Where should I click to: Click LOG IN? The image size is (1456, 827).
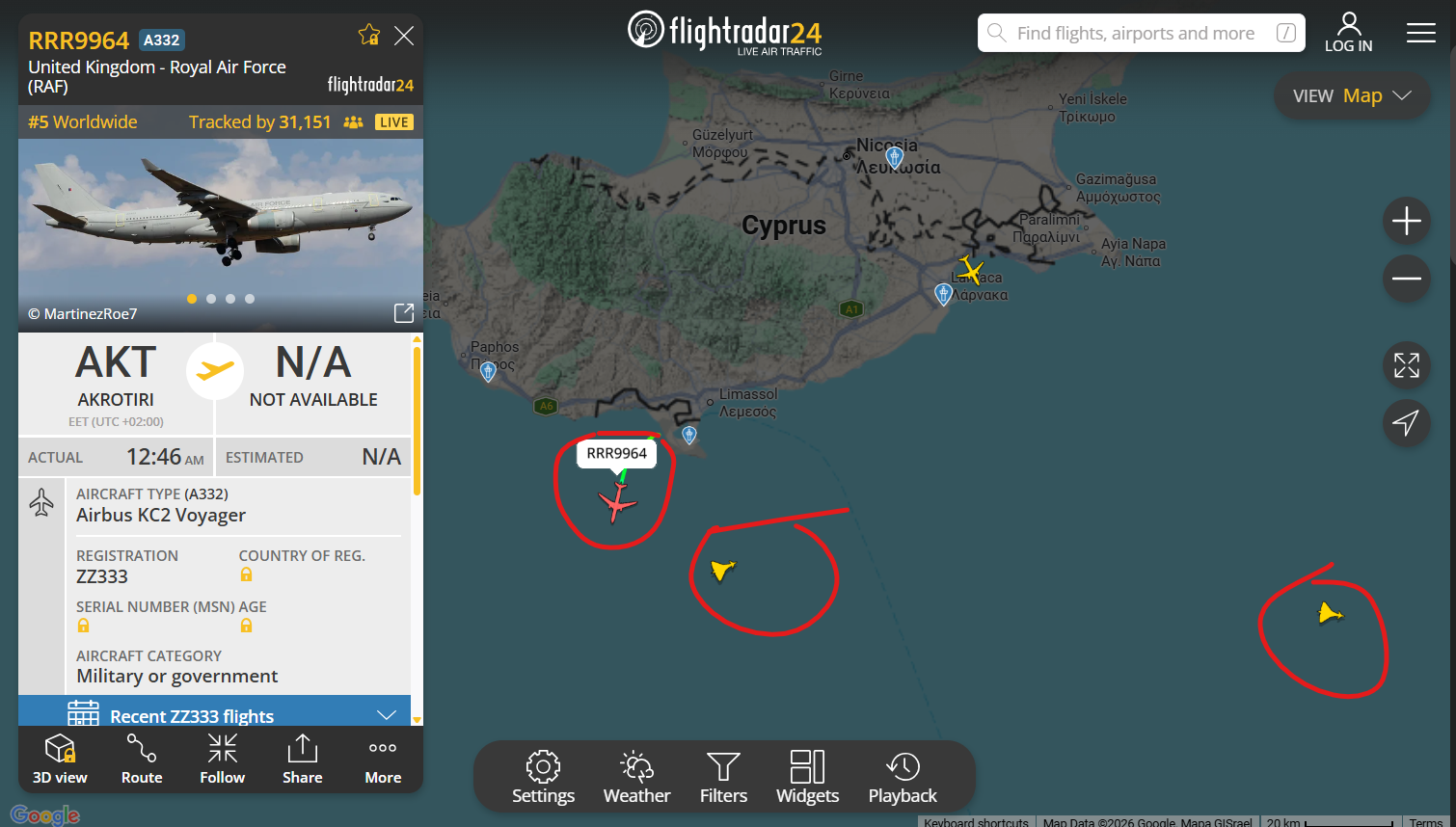point(1348,33)
